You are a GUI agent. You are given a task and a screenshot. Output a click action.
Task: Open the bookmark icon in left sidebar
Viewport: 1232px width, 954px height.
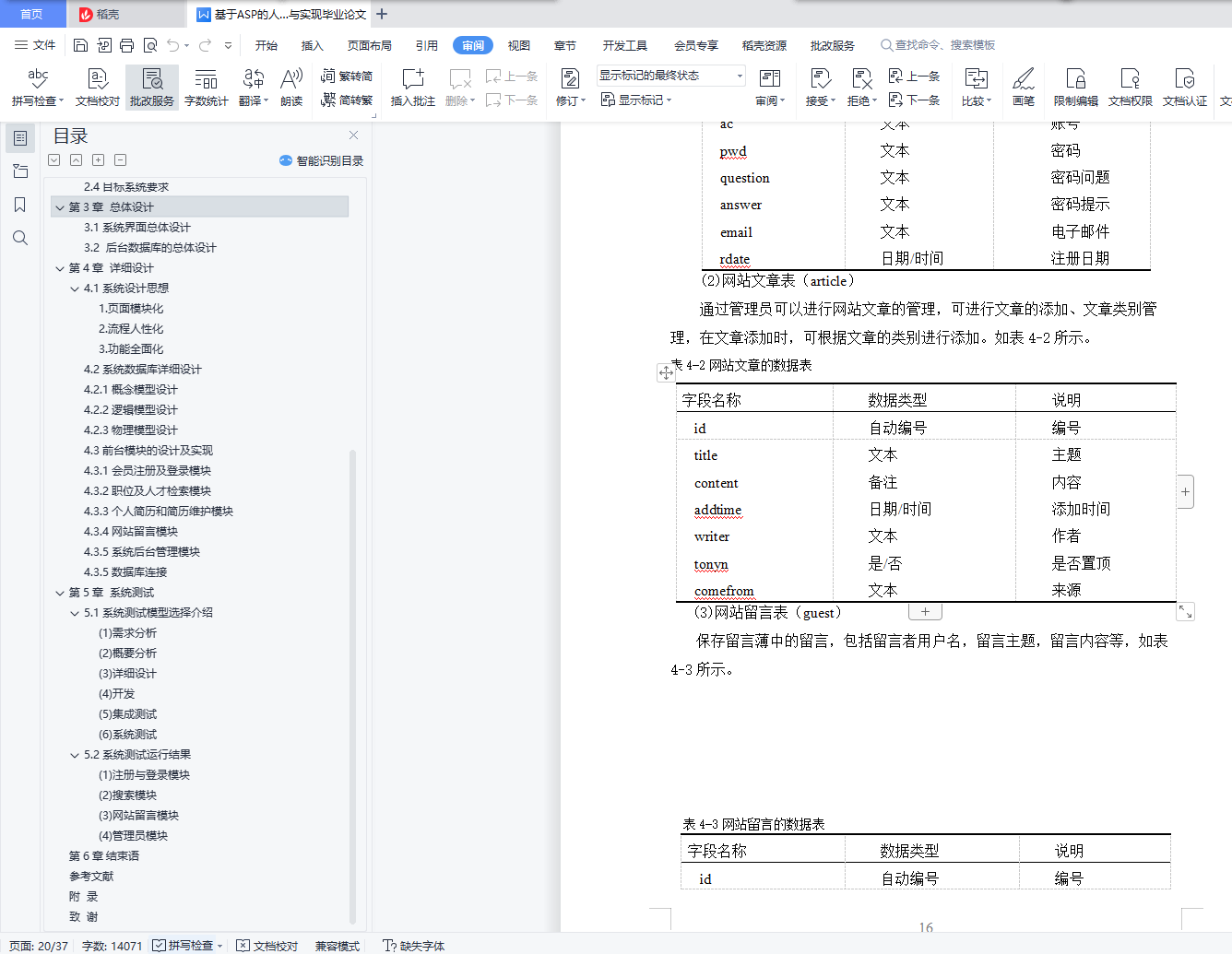pyautogui.click(x=20, y=205)
